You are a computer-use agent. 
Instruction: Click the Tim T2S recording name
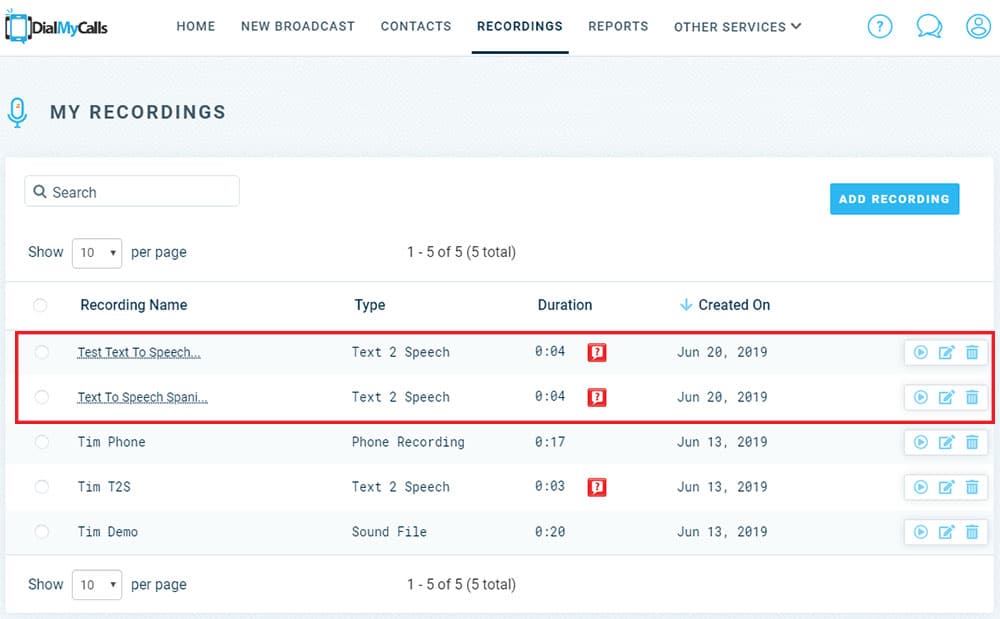click(104, 487)
